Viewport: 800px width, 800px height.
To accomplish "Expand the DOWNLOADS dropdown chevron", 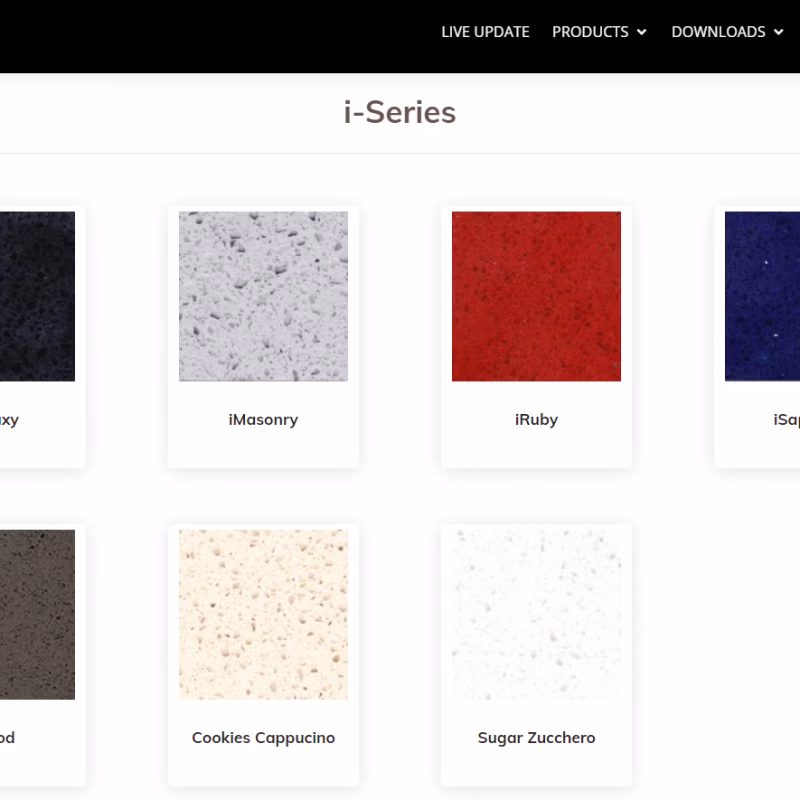I will [779, 32].
